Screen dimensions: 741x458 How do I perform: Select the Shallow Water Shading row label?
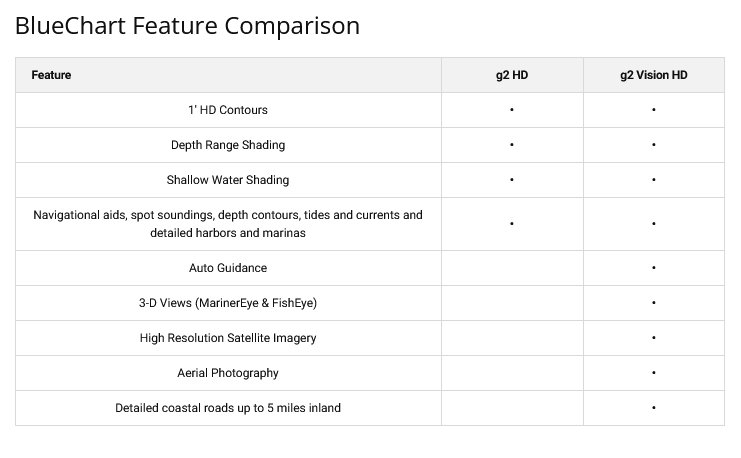228,180
